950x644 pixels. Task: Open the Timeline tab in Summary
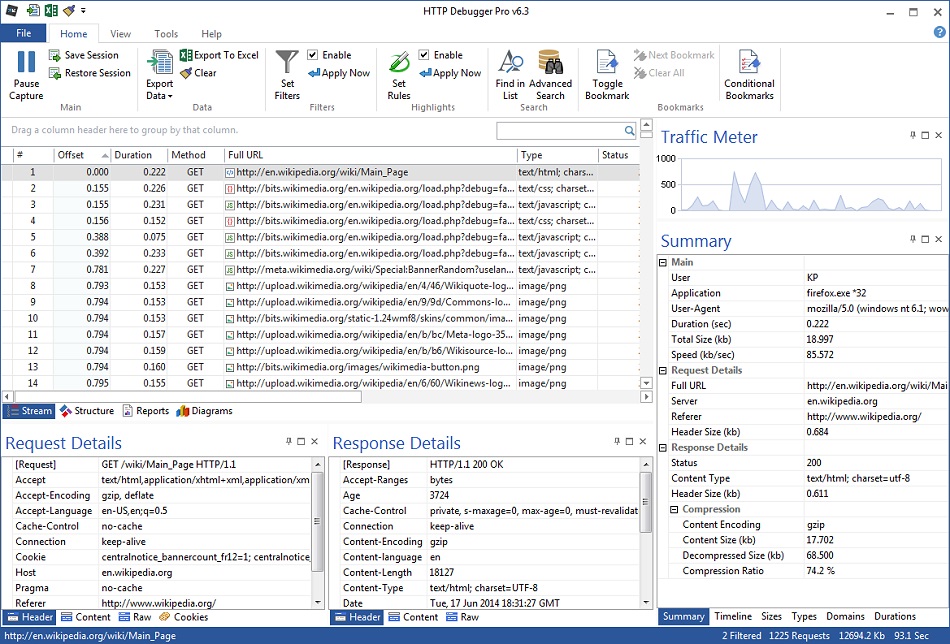tap(732, 616)
